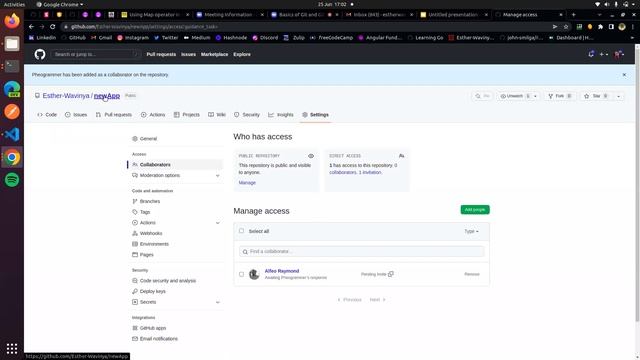
Task: Open the Security tab
Action: tap(247, 115)
